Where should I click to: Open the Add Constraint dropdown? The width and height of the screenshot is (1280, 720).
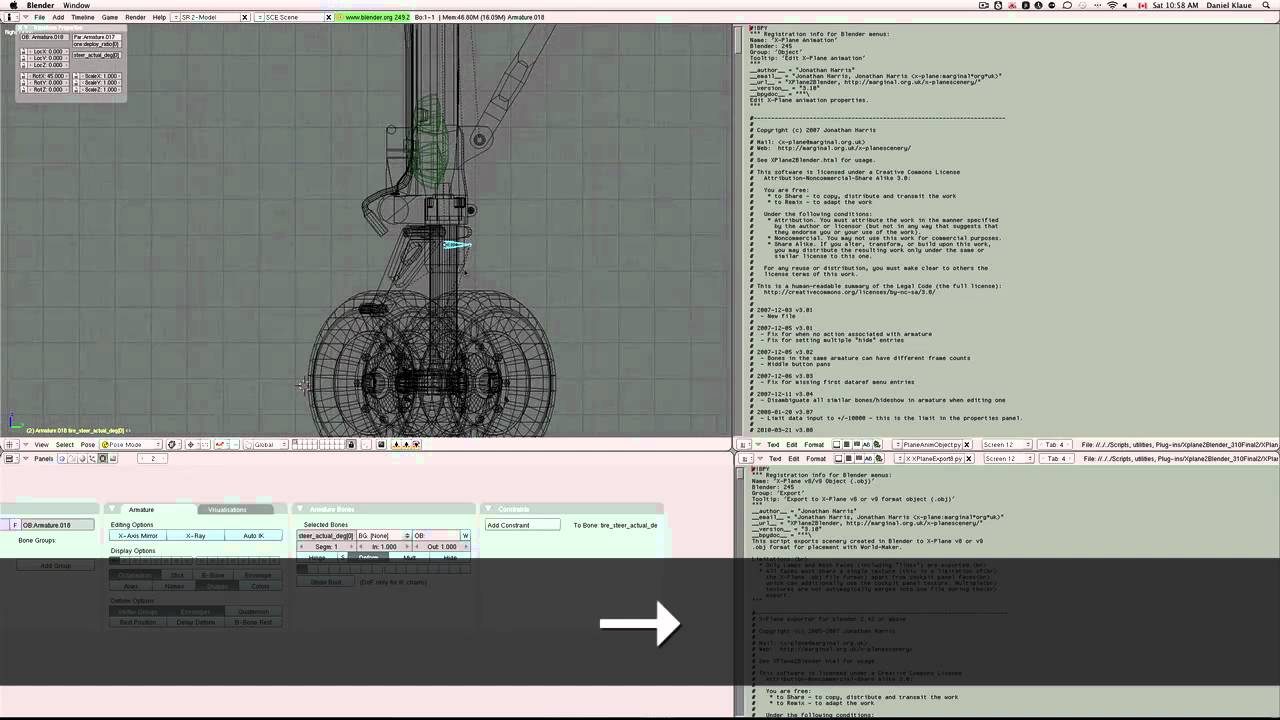(x=523, y=525)
